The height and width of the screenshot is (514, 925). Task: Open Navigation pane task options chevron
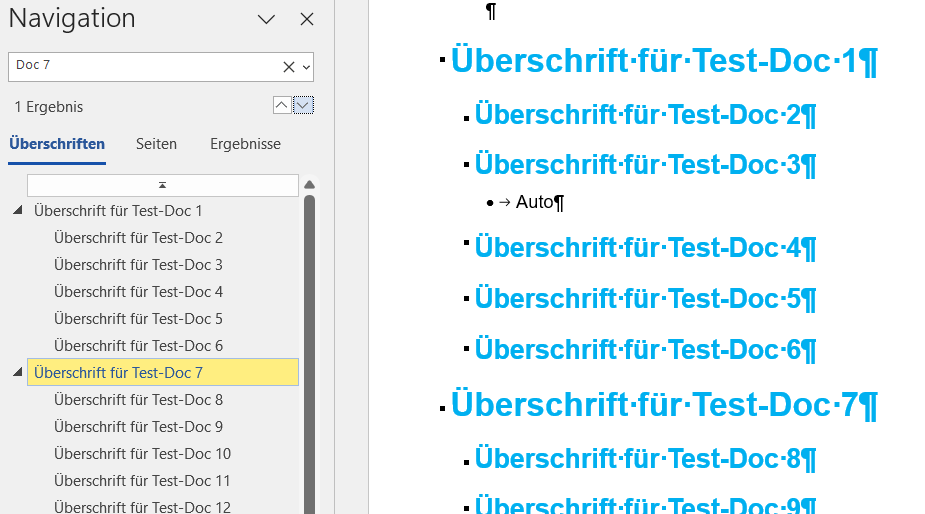[x=267, y=19]
